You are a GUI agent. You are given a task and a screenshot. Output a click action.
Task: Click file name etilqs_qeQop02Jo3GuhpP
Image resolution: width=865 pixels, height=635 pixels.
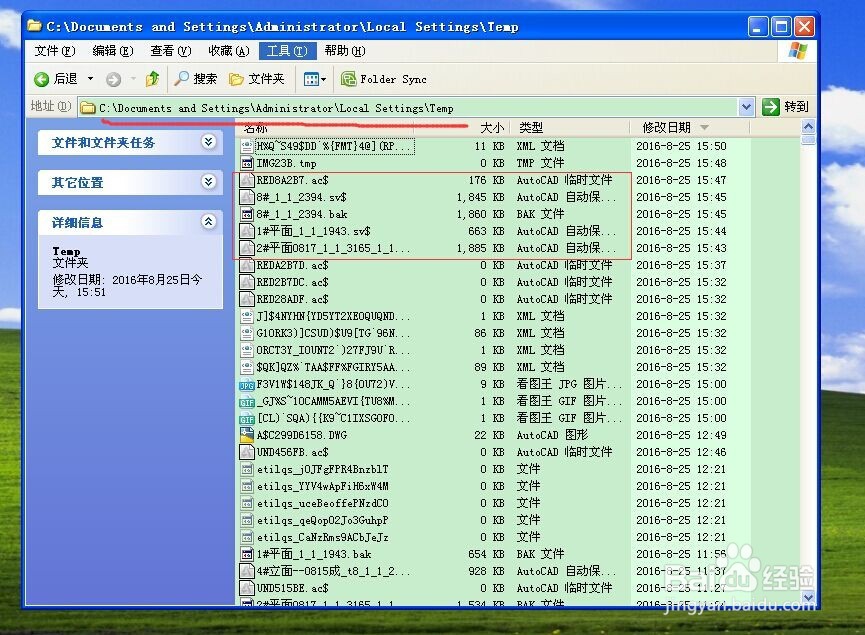click(323, 520)
